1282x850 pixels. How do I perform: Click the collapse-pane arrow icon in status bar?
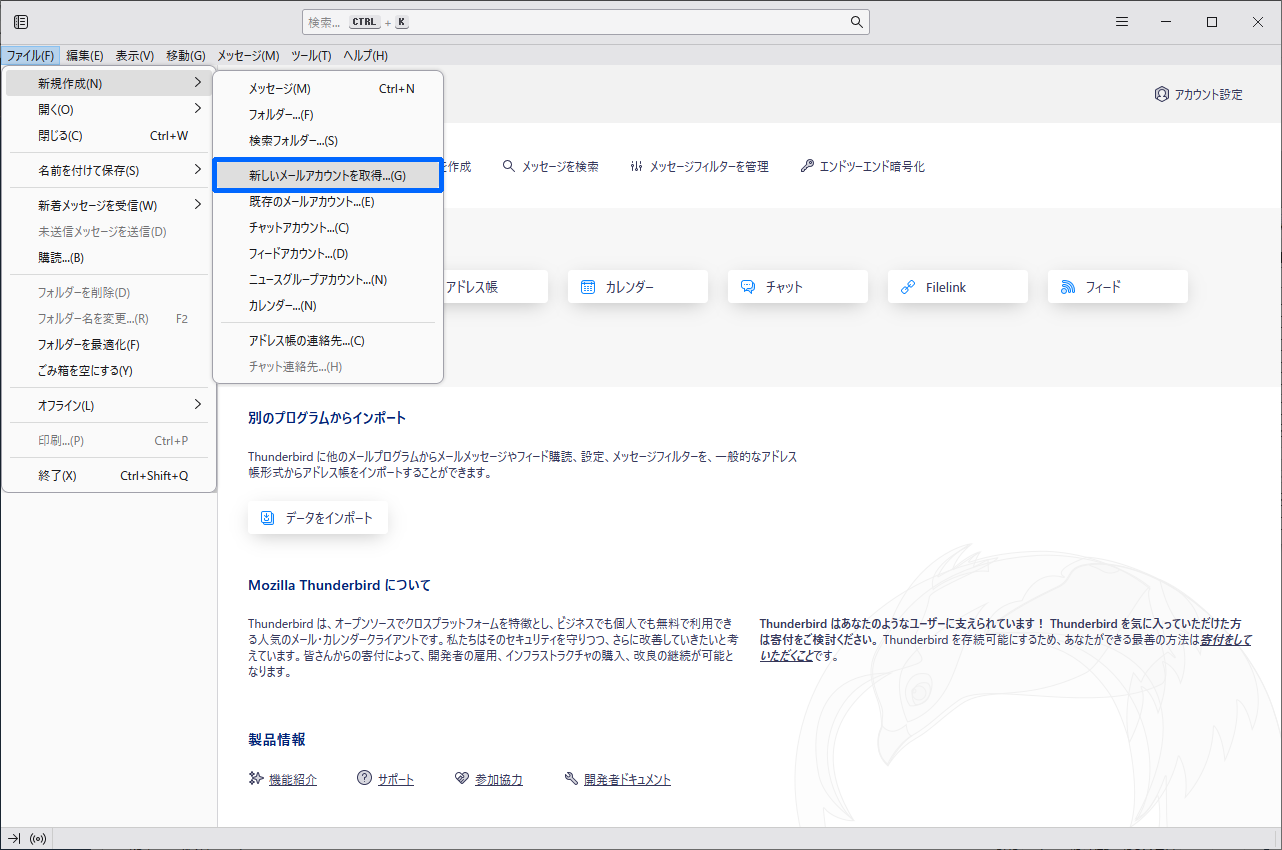[14, 838]
